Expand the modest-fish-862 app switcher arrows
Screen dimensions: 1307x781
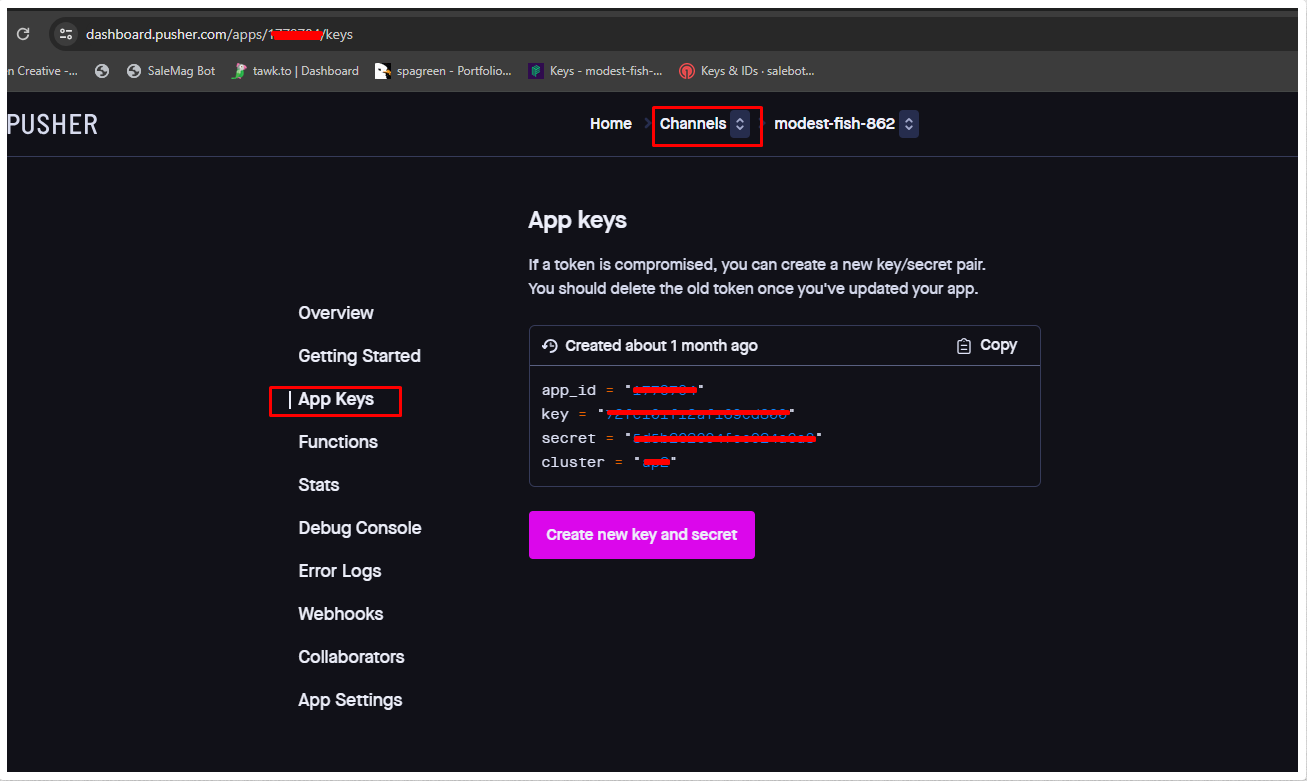(x=908, y=124)
